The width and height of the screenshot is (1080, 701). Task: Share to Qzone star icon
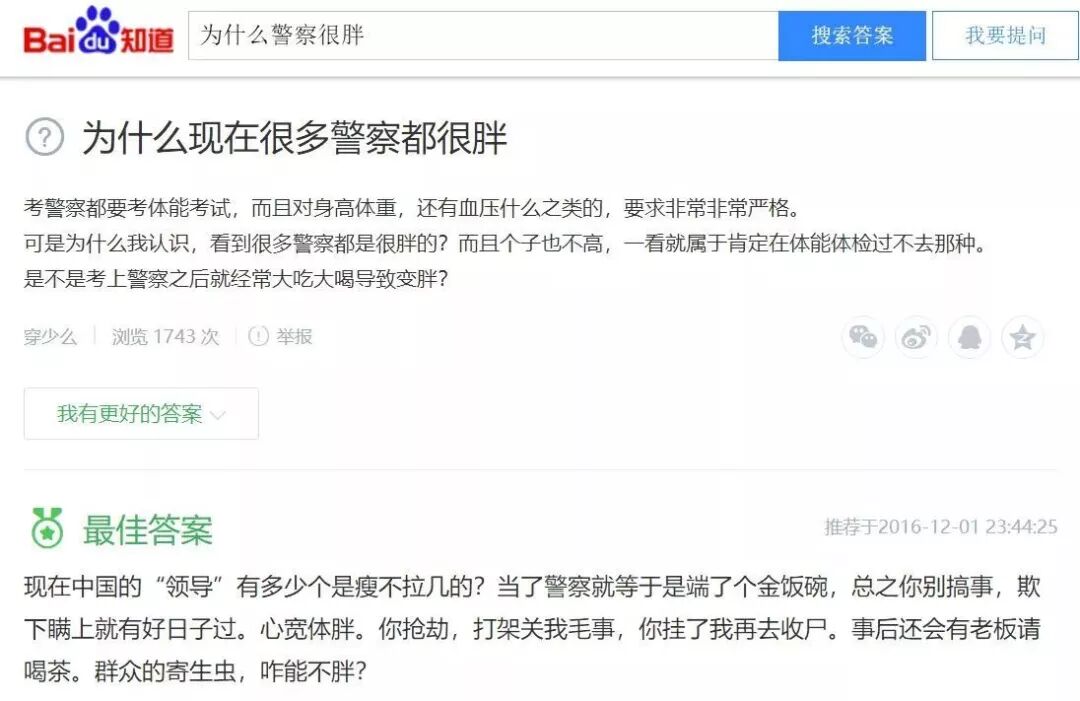point(1022,337)
